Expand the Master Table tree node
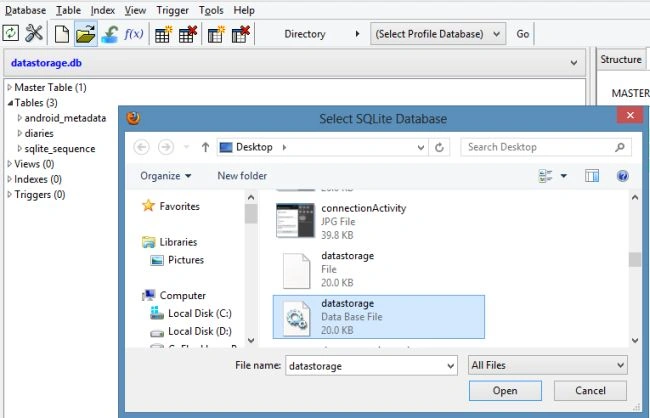 (x=10, y=87)
